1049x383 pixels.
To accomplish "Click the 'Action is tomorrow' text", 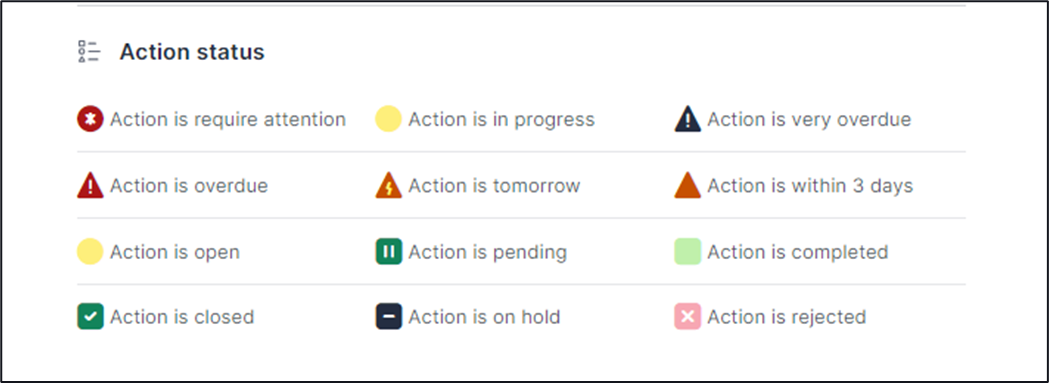I will (x=494, y=185).
